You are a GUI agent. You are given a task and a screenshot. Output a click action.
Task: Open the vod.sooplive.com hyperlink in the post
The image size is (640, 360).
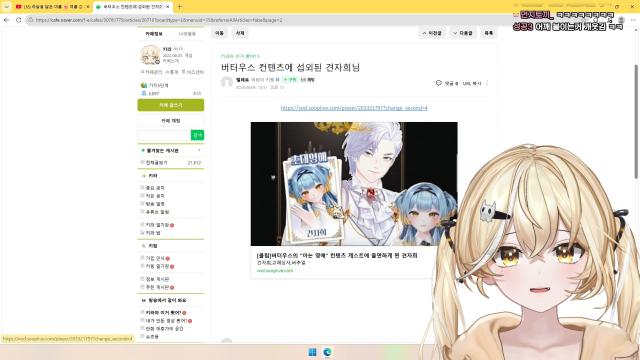[x=354, y=108]
